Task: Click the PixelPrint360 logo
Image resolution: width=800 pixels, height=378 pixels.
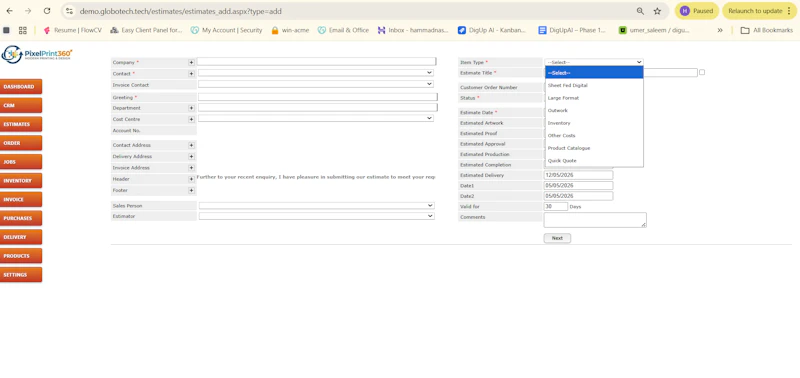Action: 37,54
